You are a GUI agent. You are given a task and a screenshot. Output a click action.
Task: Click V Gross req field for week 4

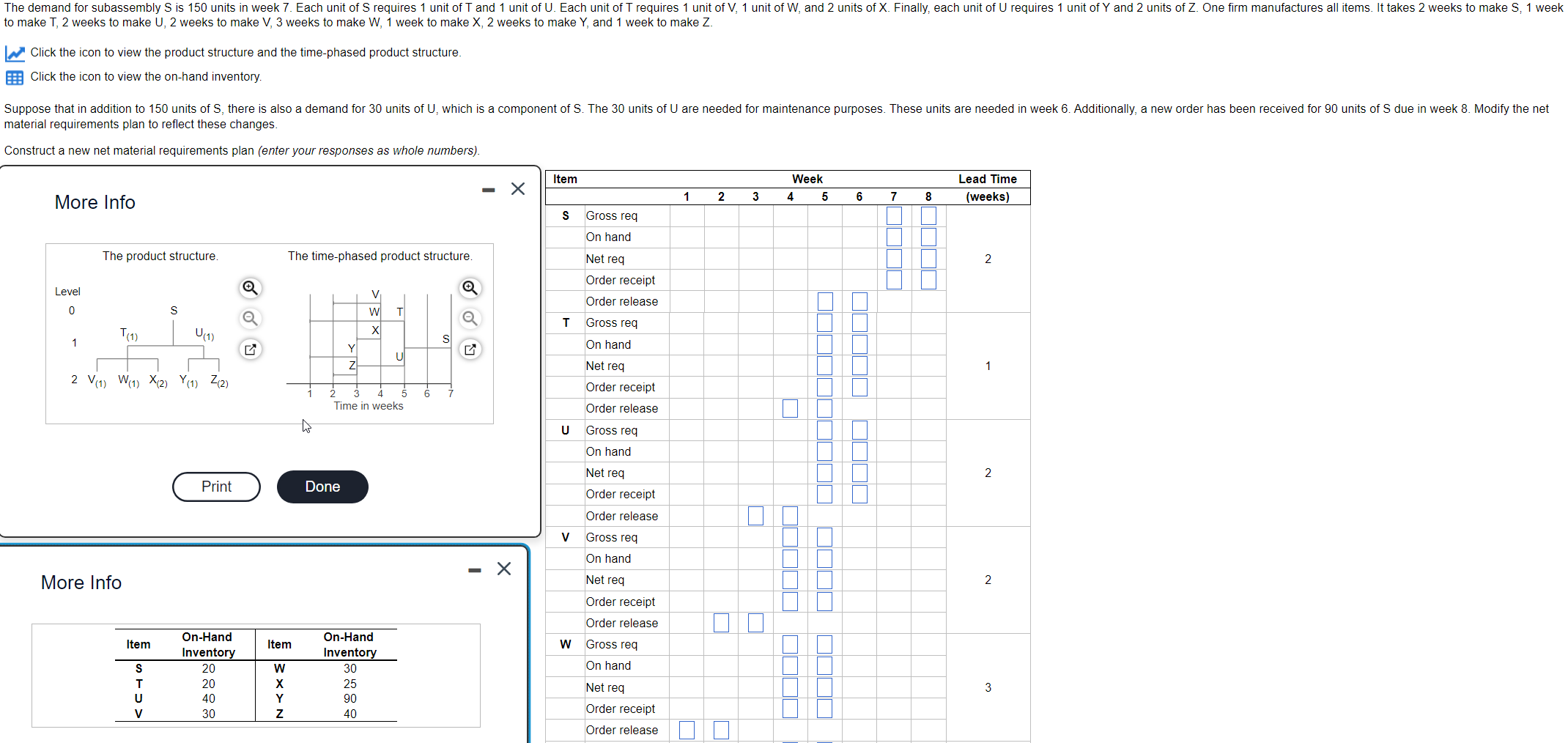tap(790, 537)
